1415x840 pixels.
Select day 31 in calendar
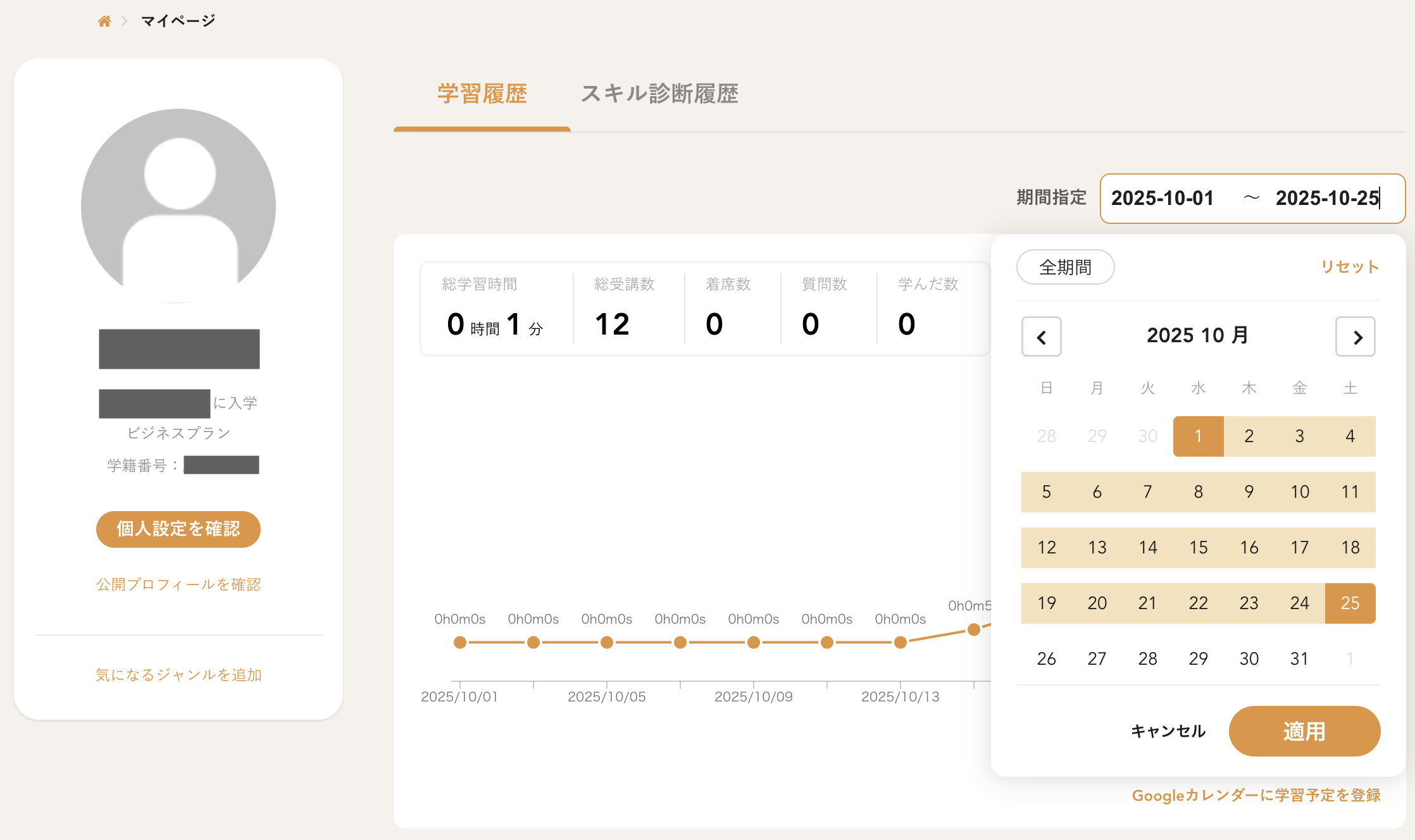tap(1299, 659)
